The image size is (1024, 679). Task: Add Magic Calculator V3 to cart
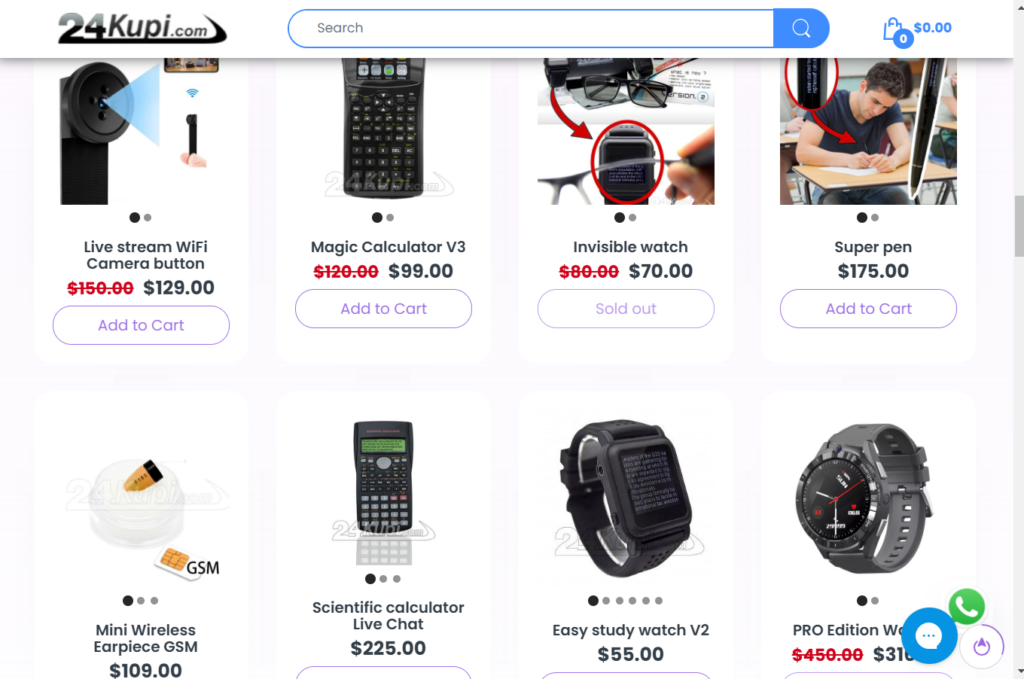pyautogui.click(x=383, y=309)
